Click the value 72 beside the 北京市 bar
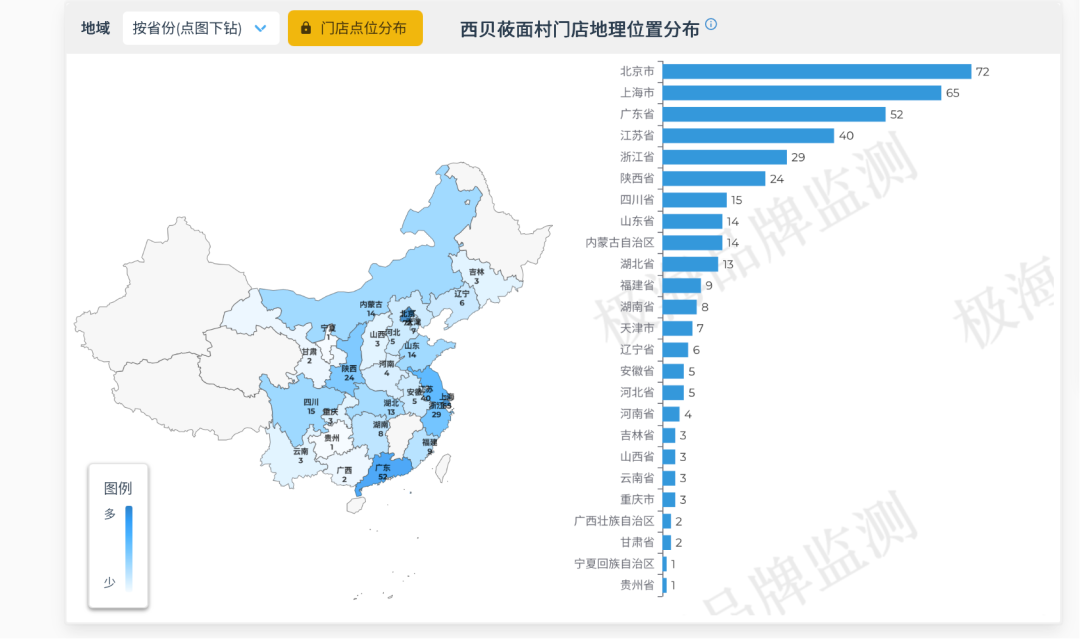Image resolution: width=1080 pixels, height=639 pixels. click(982, 72)
